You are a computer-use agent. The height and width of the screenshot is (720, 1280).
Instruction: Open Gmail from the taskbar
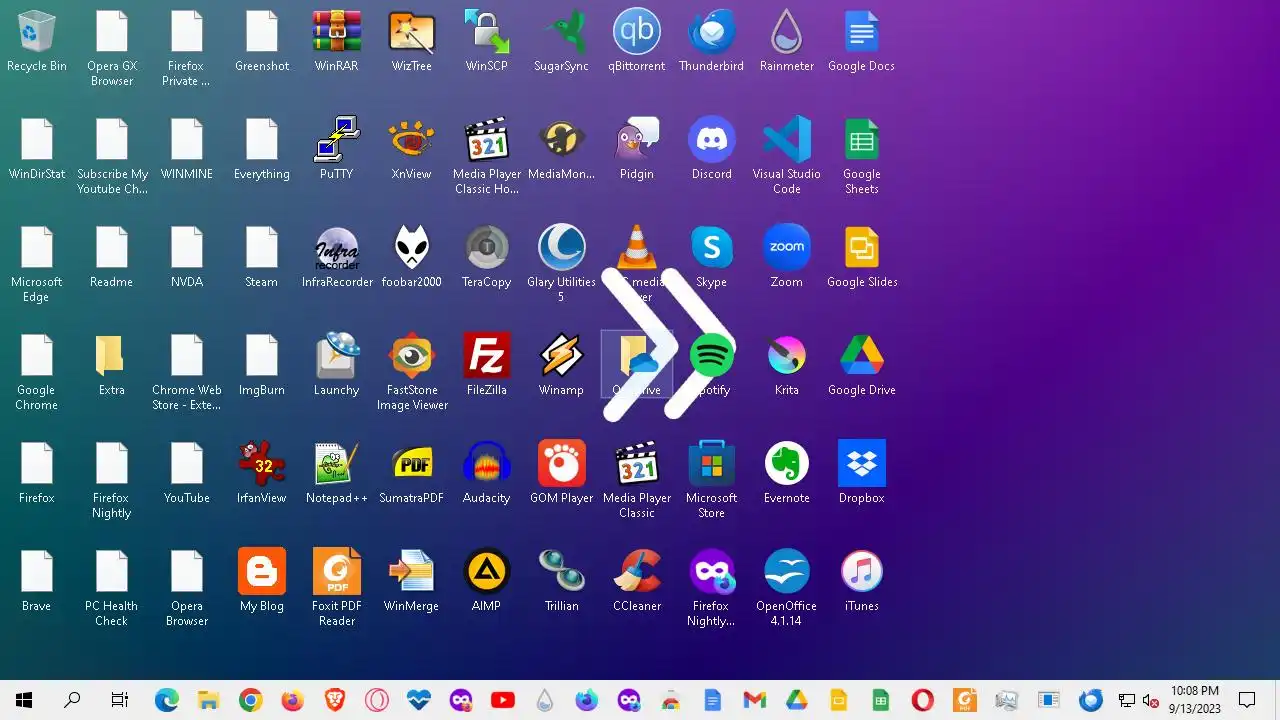tap(754, 700)
